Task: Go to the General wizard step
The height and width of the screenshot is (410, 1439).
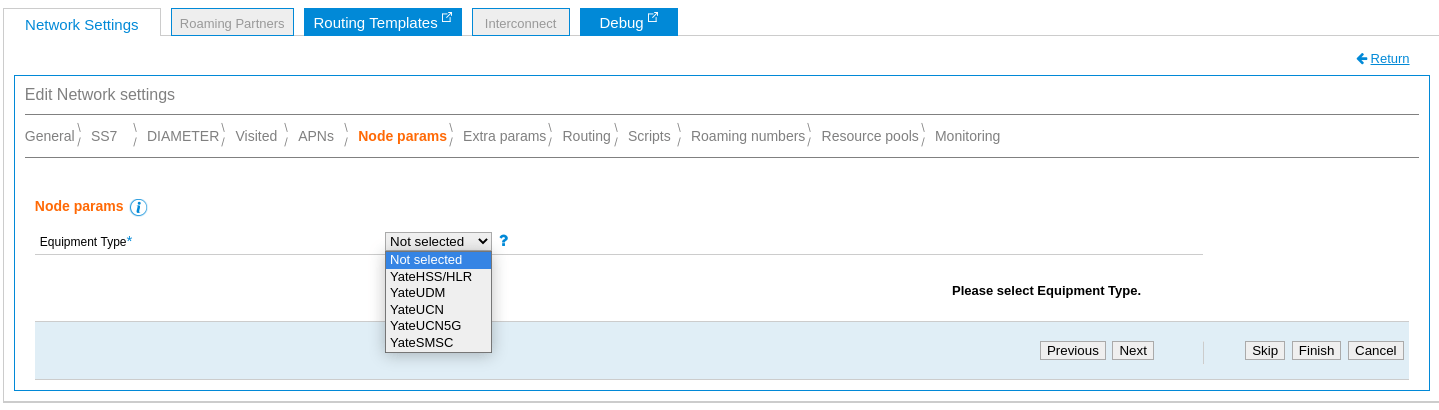Action: pyautogui.click(x=50, y=136)
